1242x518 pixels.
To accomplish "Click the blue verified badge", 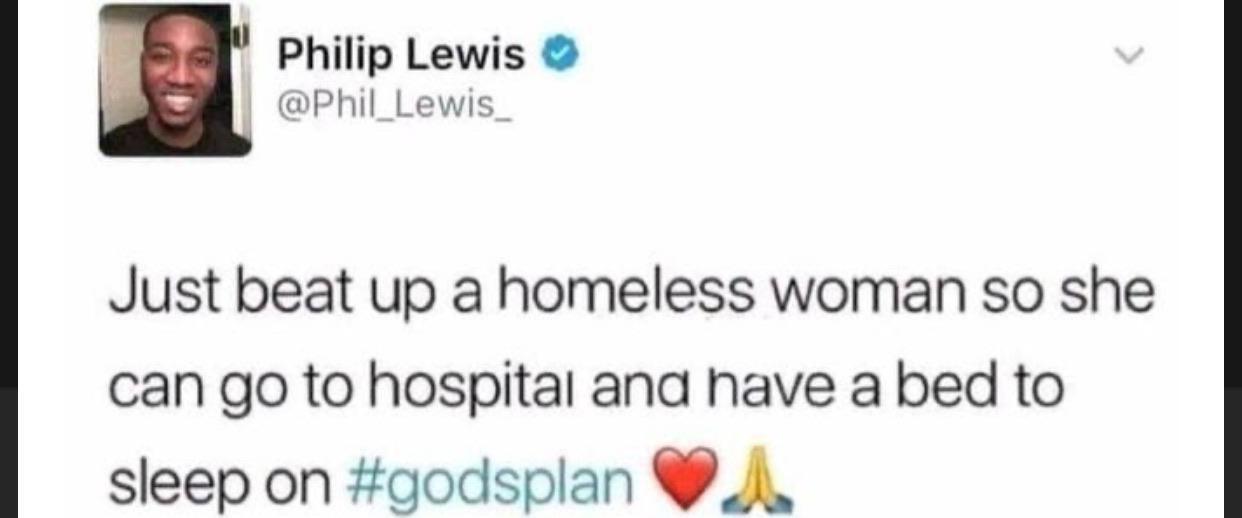I will tap(561, 56).
